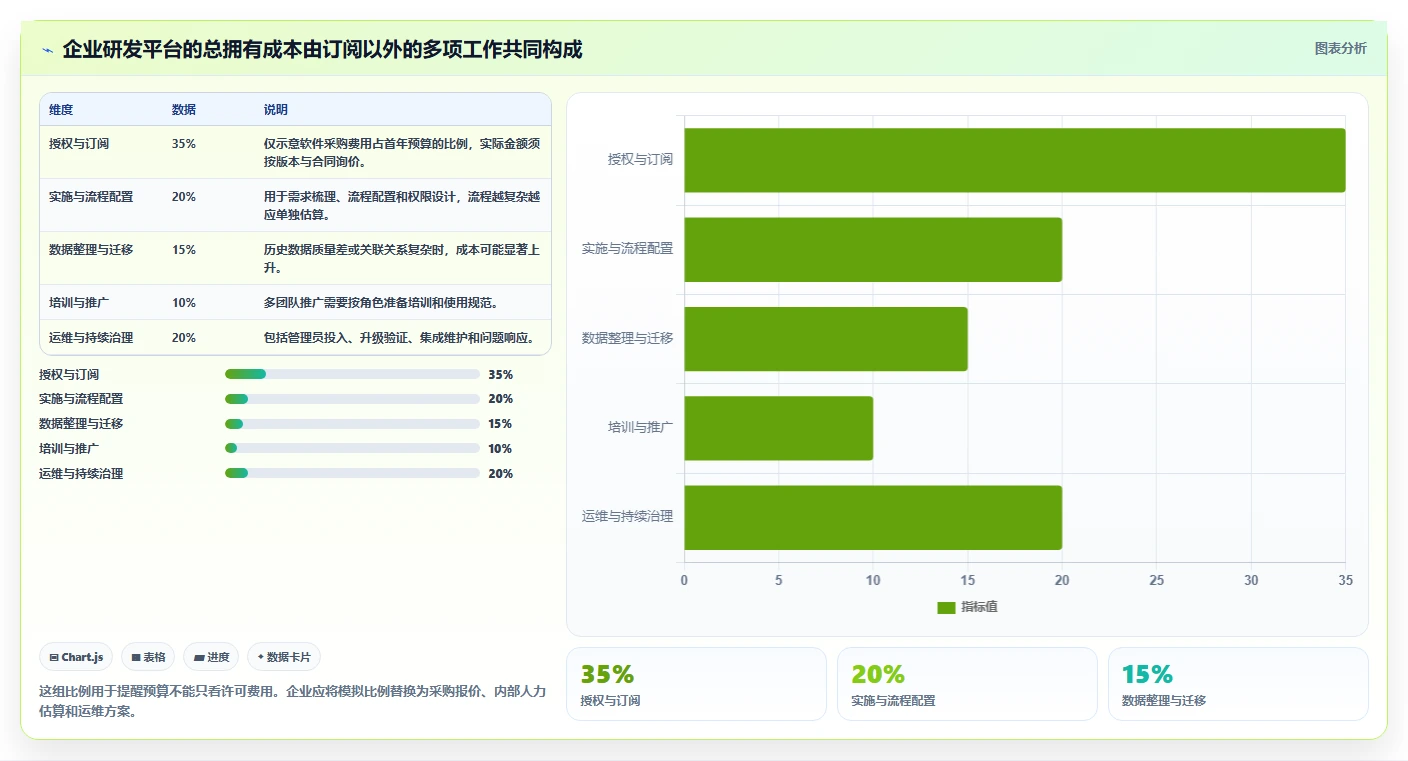Viewport: 1408px width, 761px height.
Task: Click the 培训与推广 description about 多团队推广
Action: tap(381, 303)
